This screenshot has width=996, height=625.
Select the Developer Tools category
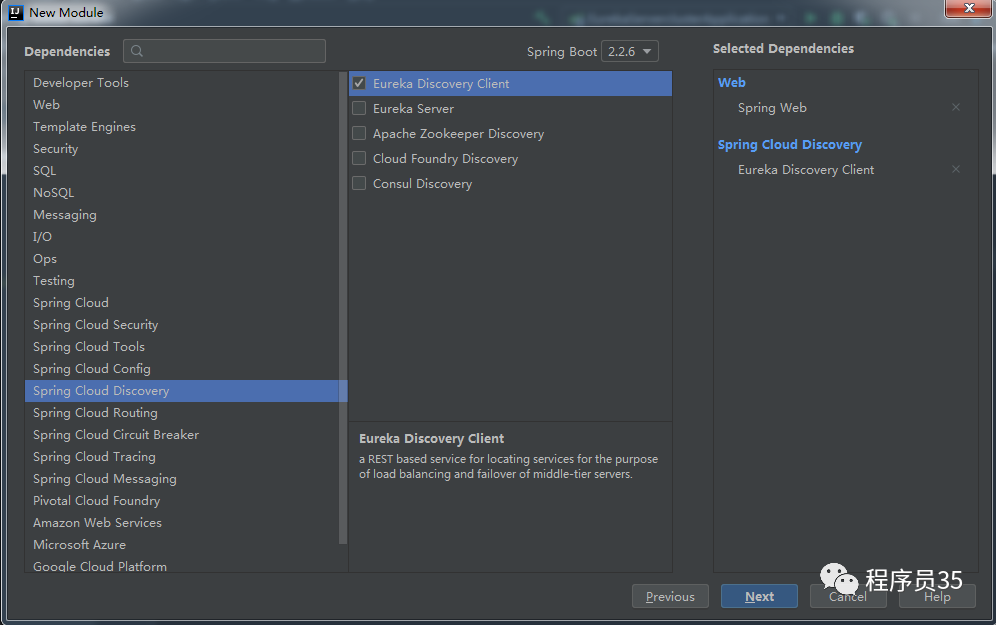(182, 83)
